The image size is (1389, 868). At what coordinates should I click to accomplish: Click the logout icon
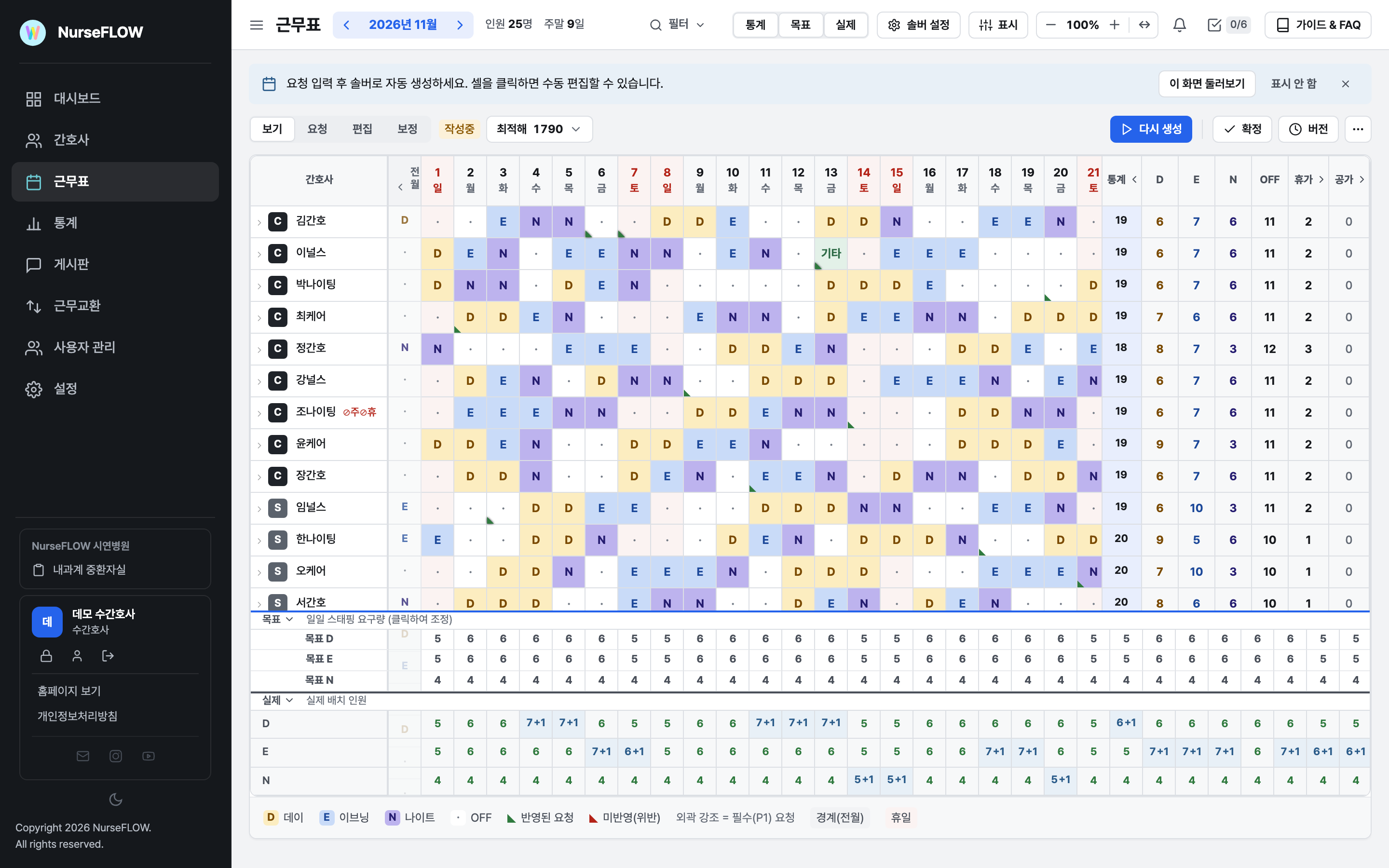108,656
